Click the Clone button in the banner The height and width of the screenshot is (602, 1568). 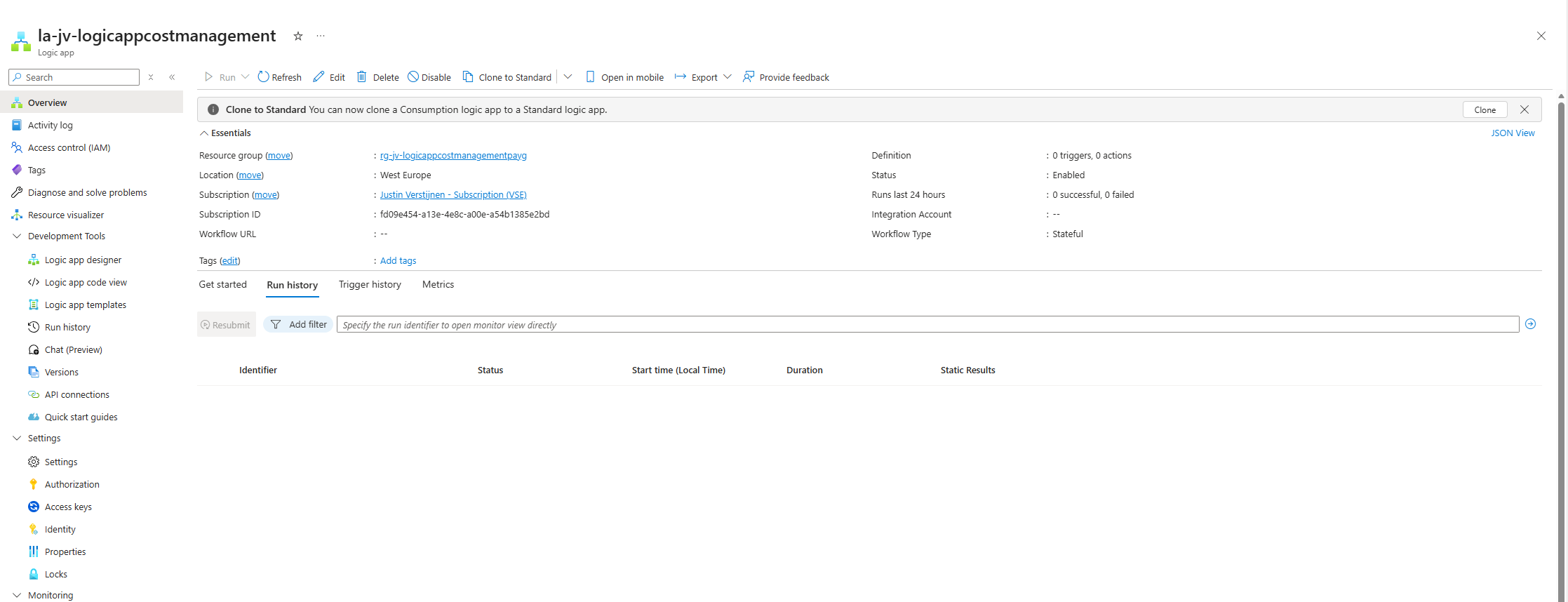pyautogui.click(x=1485, y=109)
